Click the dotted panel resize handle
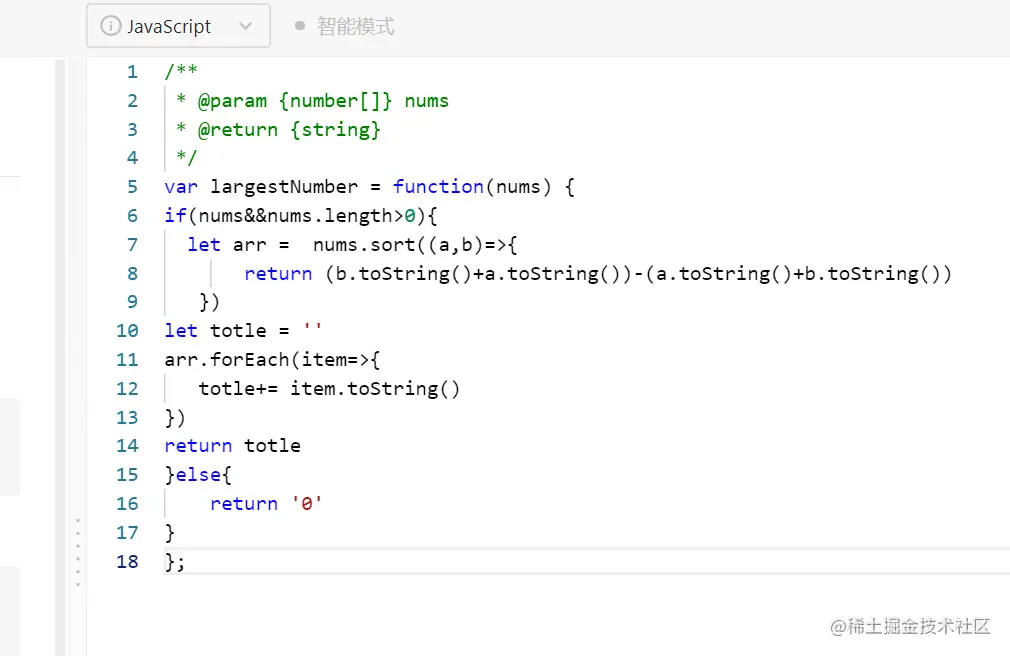This screenshot has width=1010, height=656. pos(78,552)
